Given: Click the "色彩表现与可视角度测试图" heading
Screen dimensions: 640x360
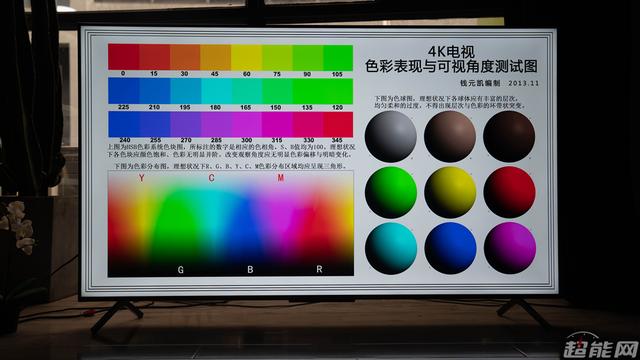Looking at the screenshot, I should coord(451,66).
